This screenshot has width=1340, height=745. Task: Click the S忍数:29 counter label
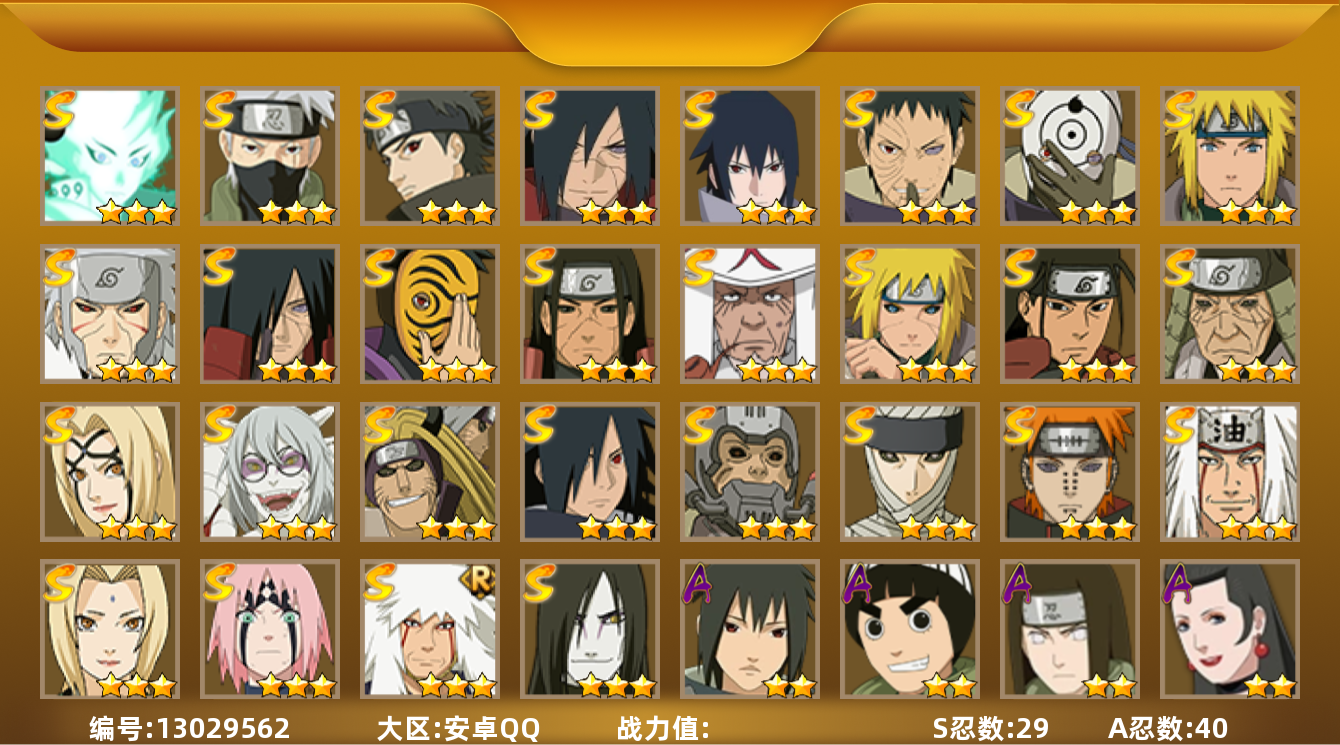click(991, 728)
